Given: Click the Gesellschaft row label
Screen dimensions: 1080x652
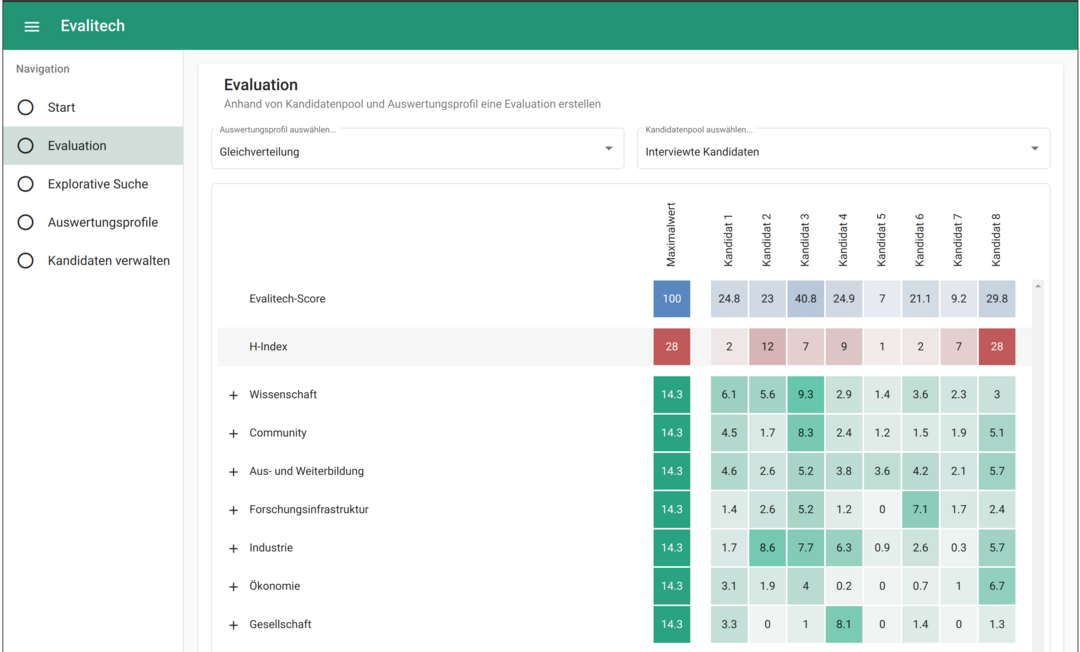Looking at the screenshot, I should pos(280,624).
